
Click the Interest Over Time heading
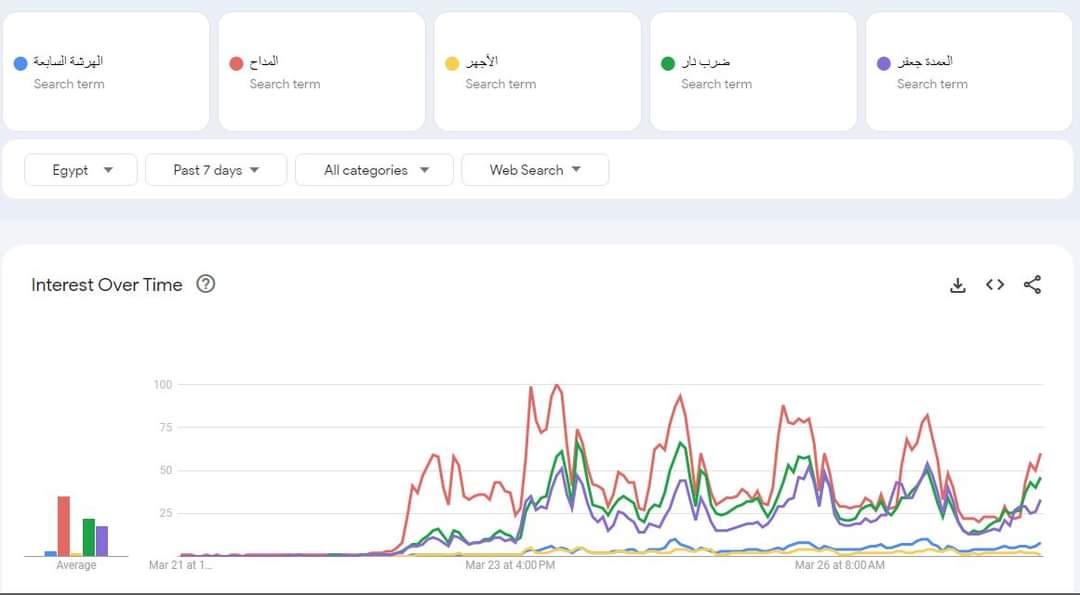(107, 285)
